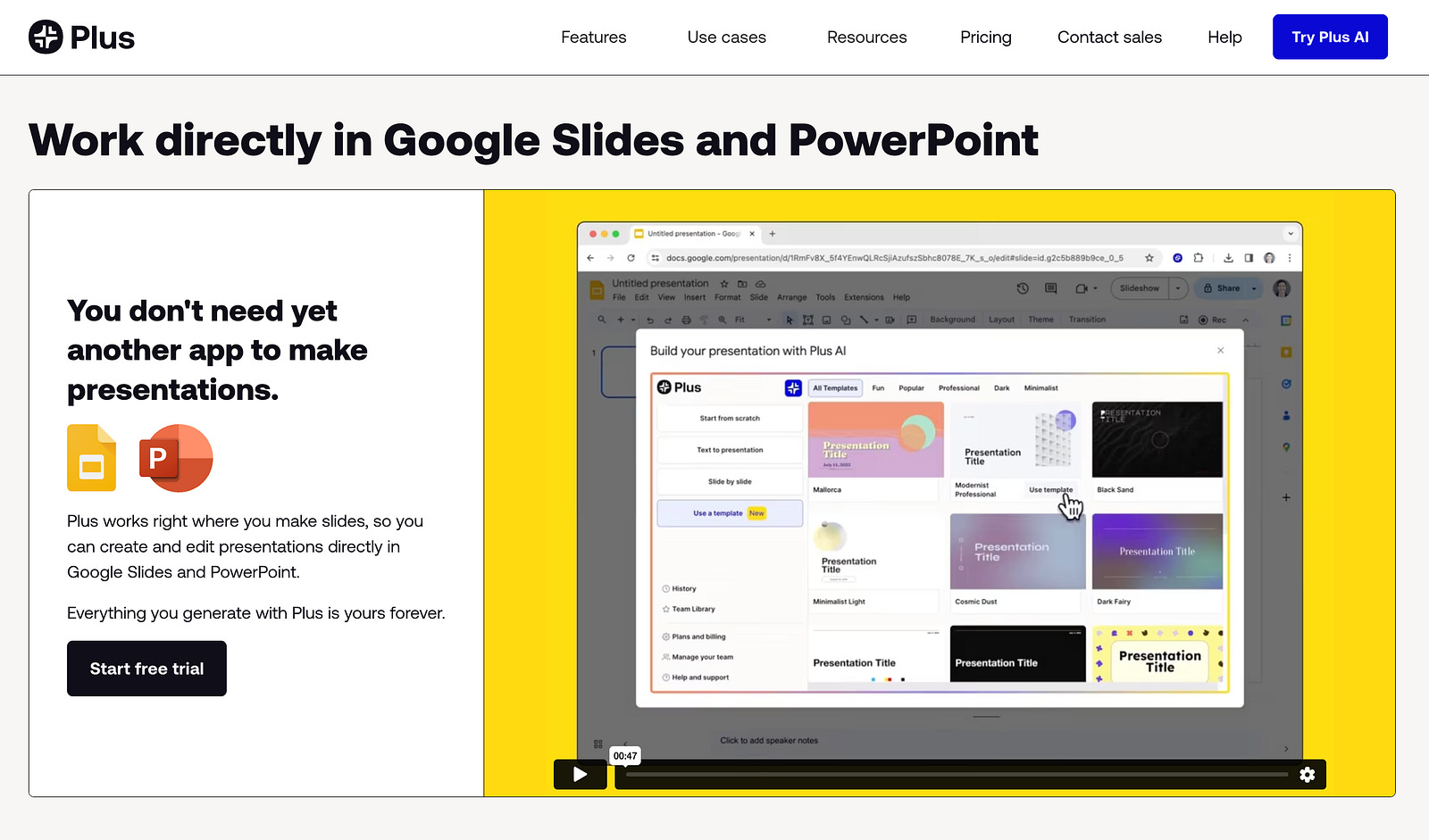Select the Fun templates tab
This screenshot has width=1429, height=840.
878,388
